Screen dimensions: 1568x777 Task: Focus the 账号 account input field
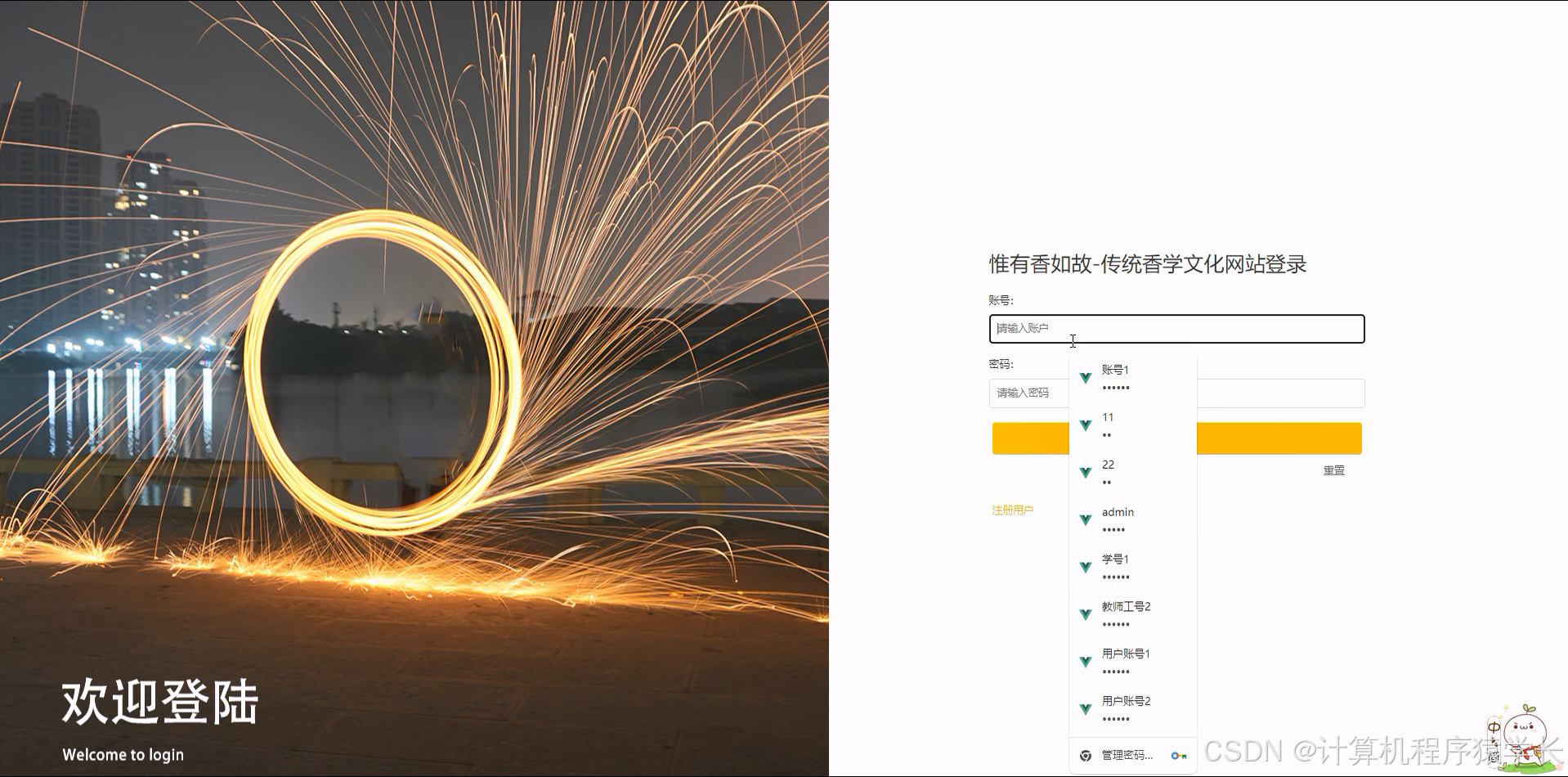tap(1176, 329)
